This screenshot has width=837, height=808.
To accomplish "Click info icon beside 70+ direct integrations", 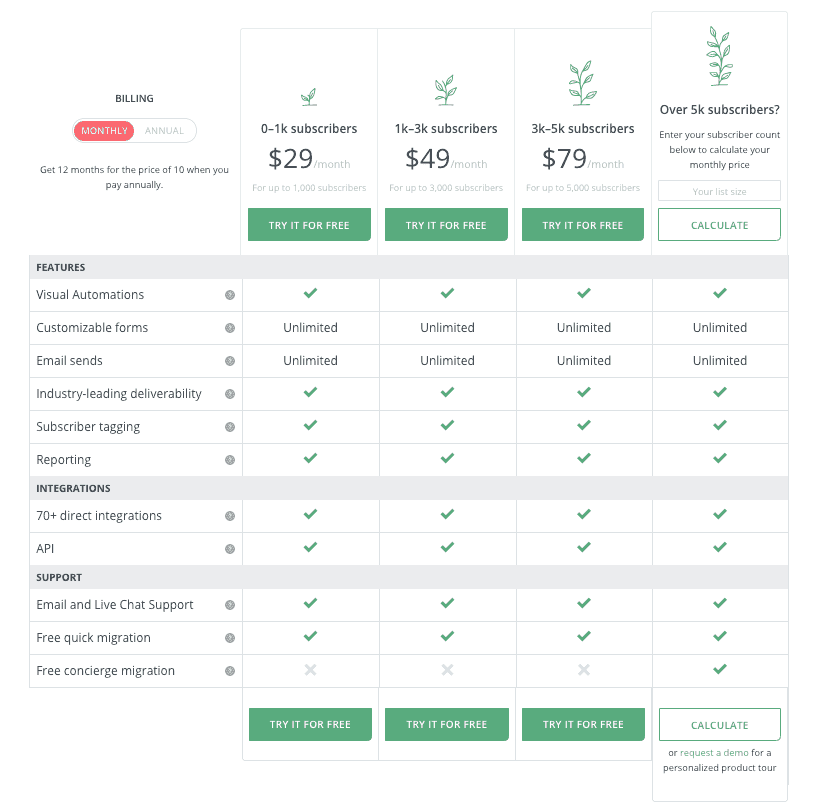I will click(230, 516).
